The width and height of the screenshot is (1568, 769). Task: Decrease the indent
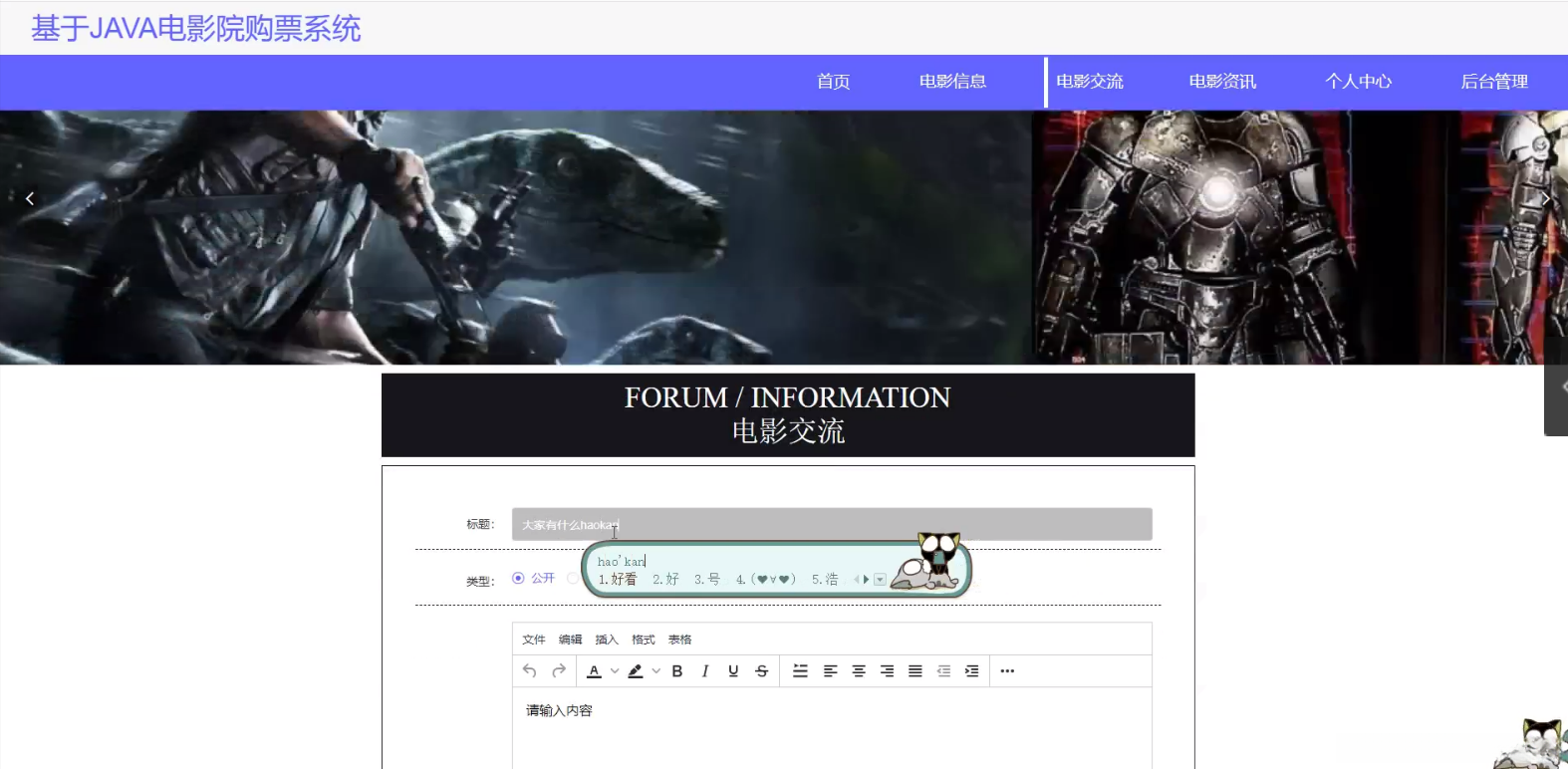click(943, 671)
